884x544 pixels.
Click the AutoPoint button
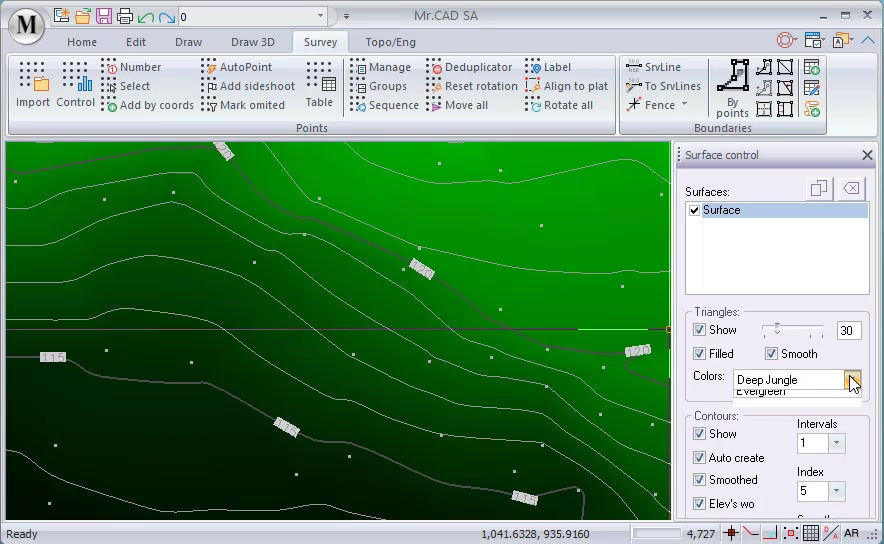pyautogui.click(x=237, y=67)
